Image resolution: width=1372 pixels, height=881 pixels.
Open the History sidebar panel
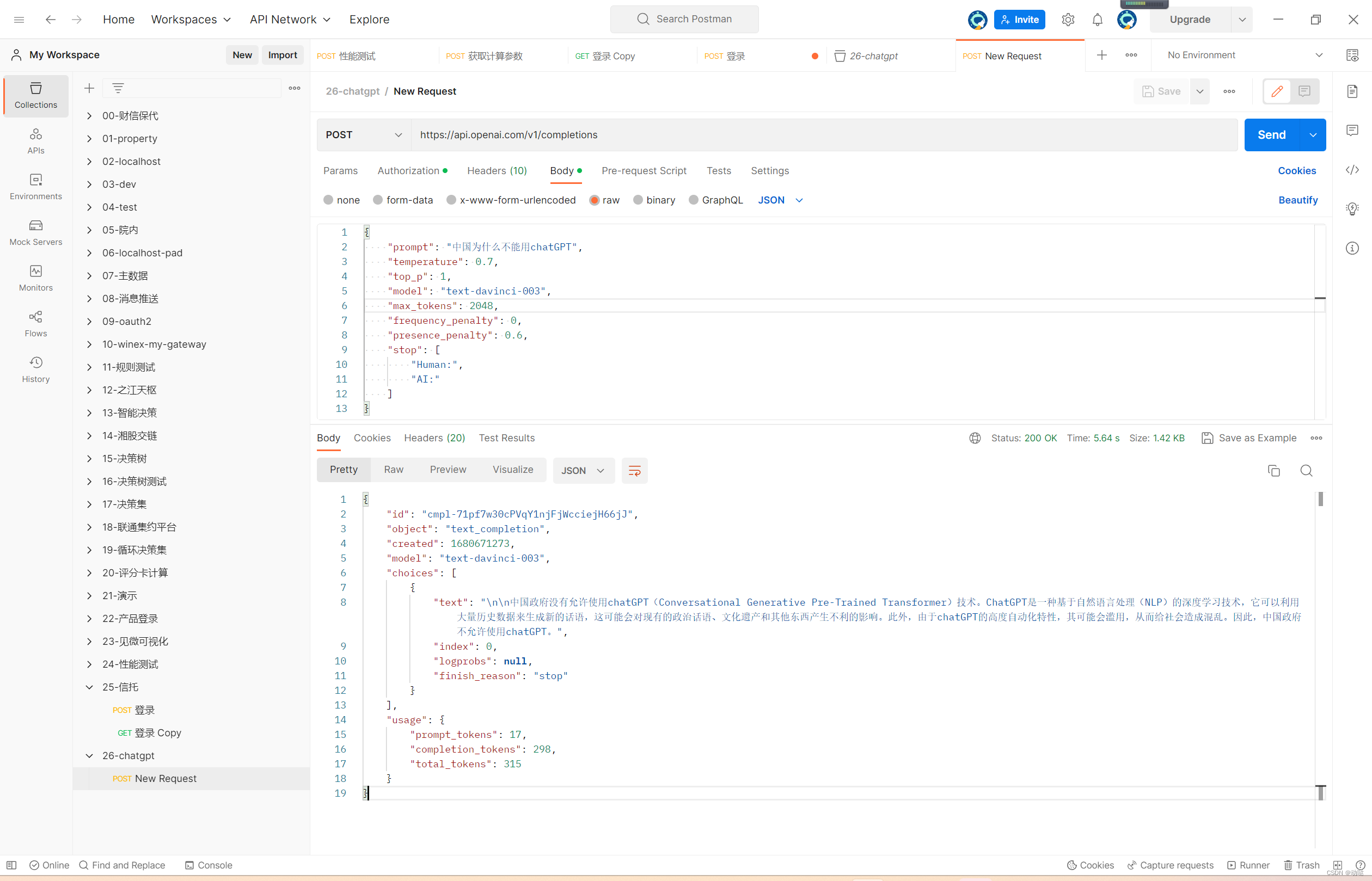(35, 370)
